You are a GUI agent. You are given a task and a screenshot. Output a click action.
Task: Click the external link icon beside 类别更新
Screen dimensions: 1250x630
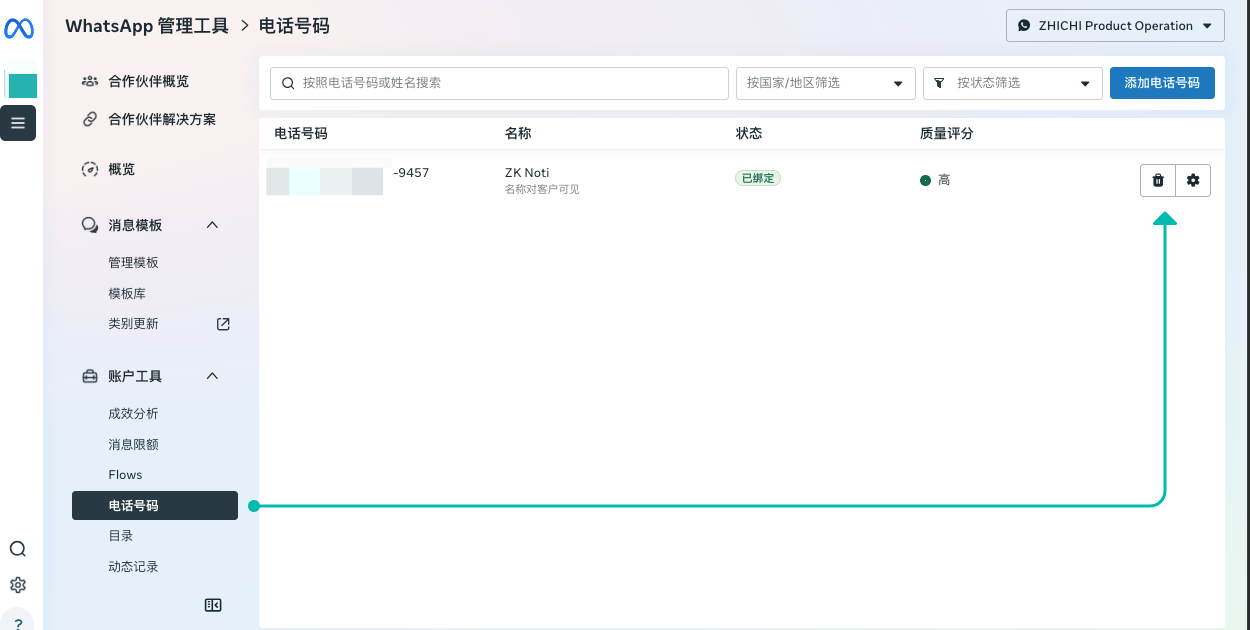coord(223,324)
